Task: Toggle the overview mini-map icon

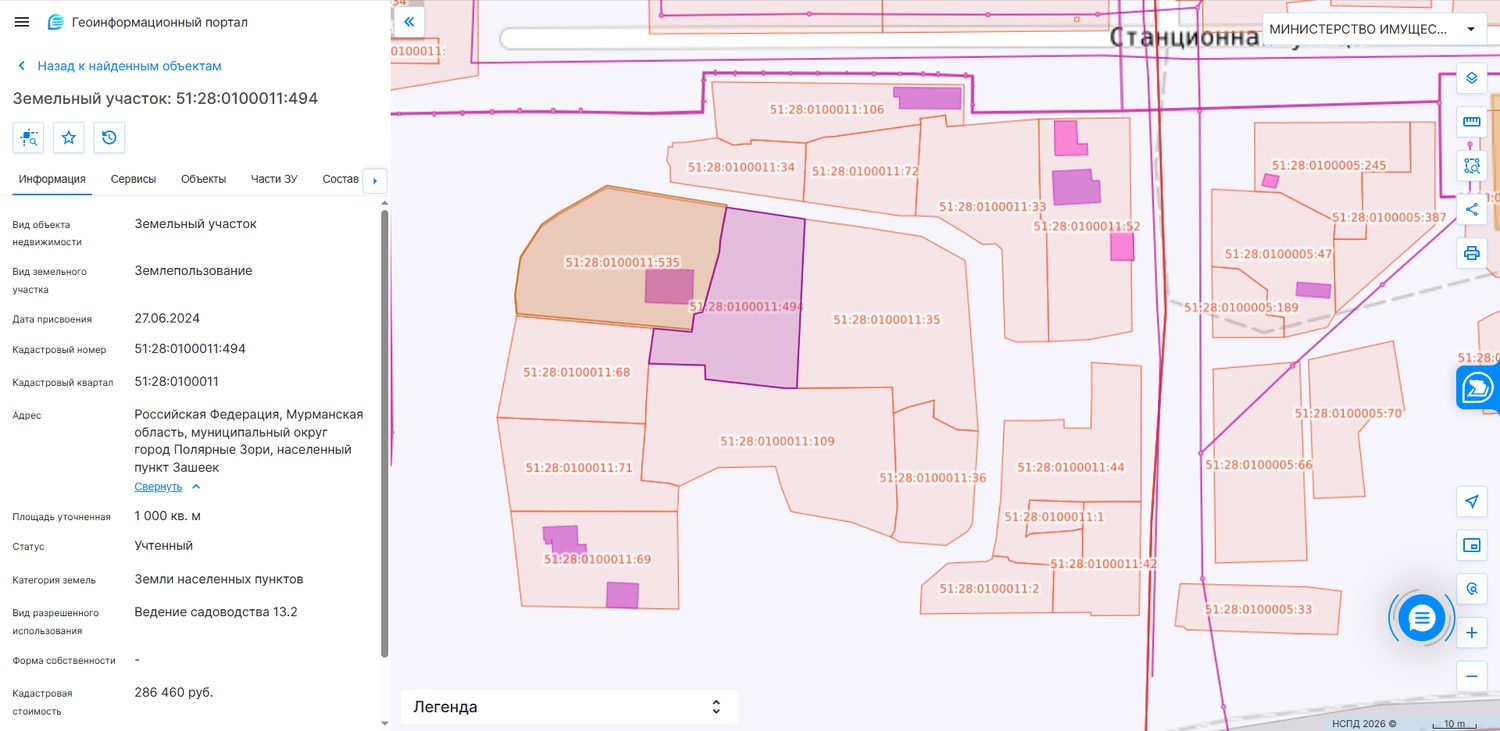Action: (x=1471, y=545)
